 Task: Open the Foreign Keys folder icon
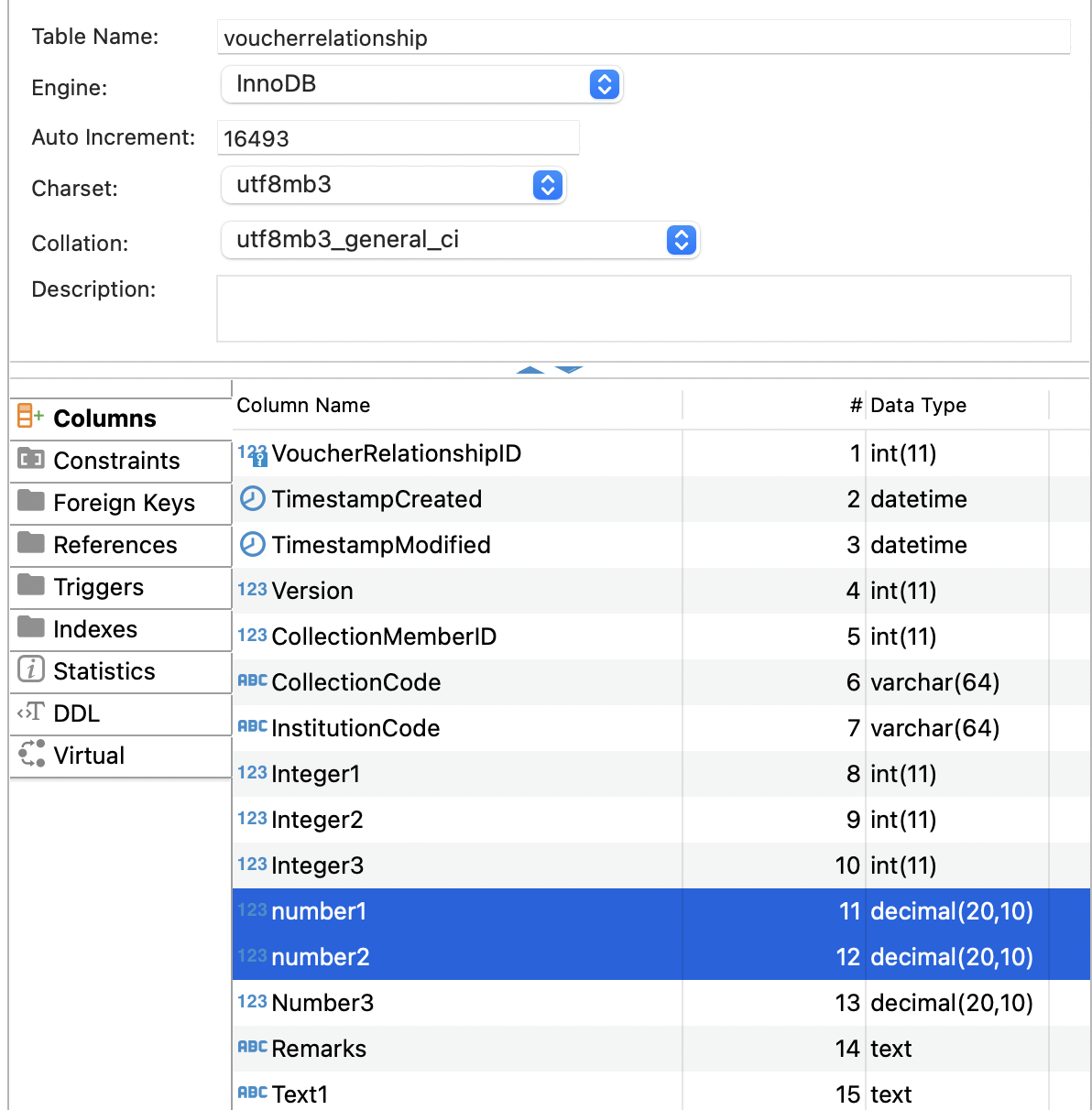[x=30, y=503]
